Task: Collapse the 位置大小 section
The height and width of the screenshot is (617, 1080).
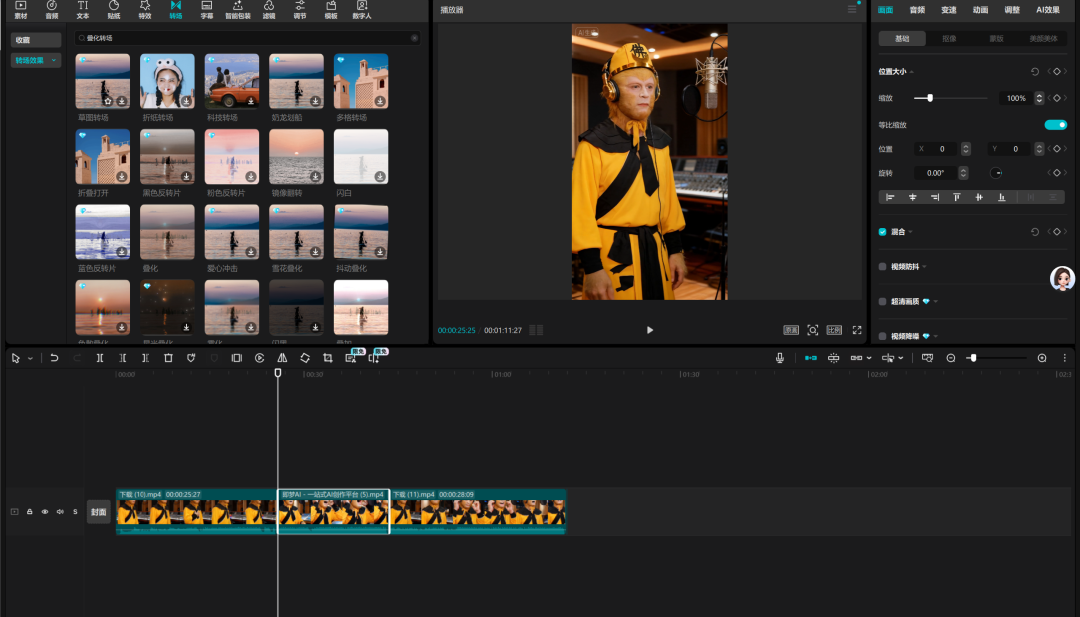Action: (x=911, y=72)
